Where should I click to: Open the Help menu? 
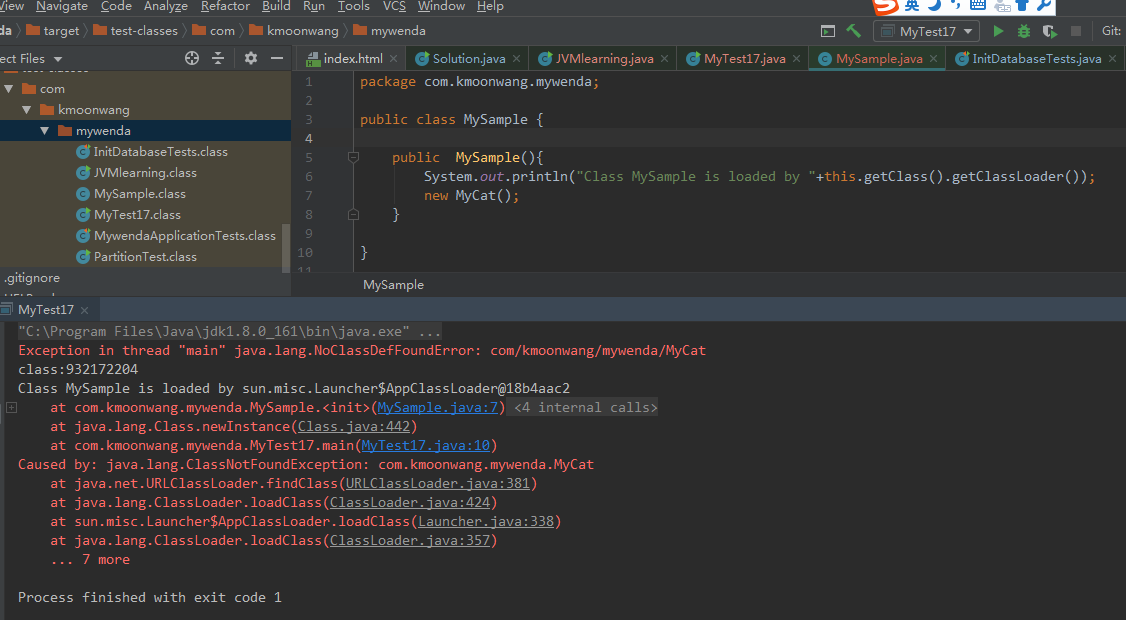pos(490,6)
